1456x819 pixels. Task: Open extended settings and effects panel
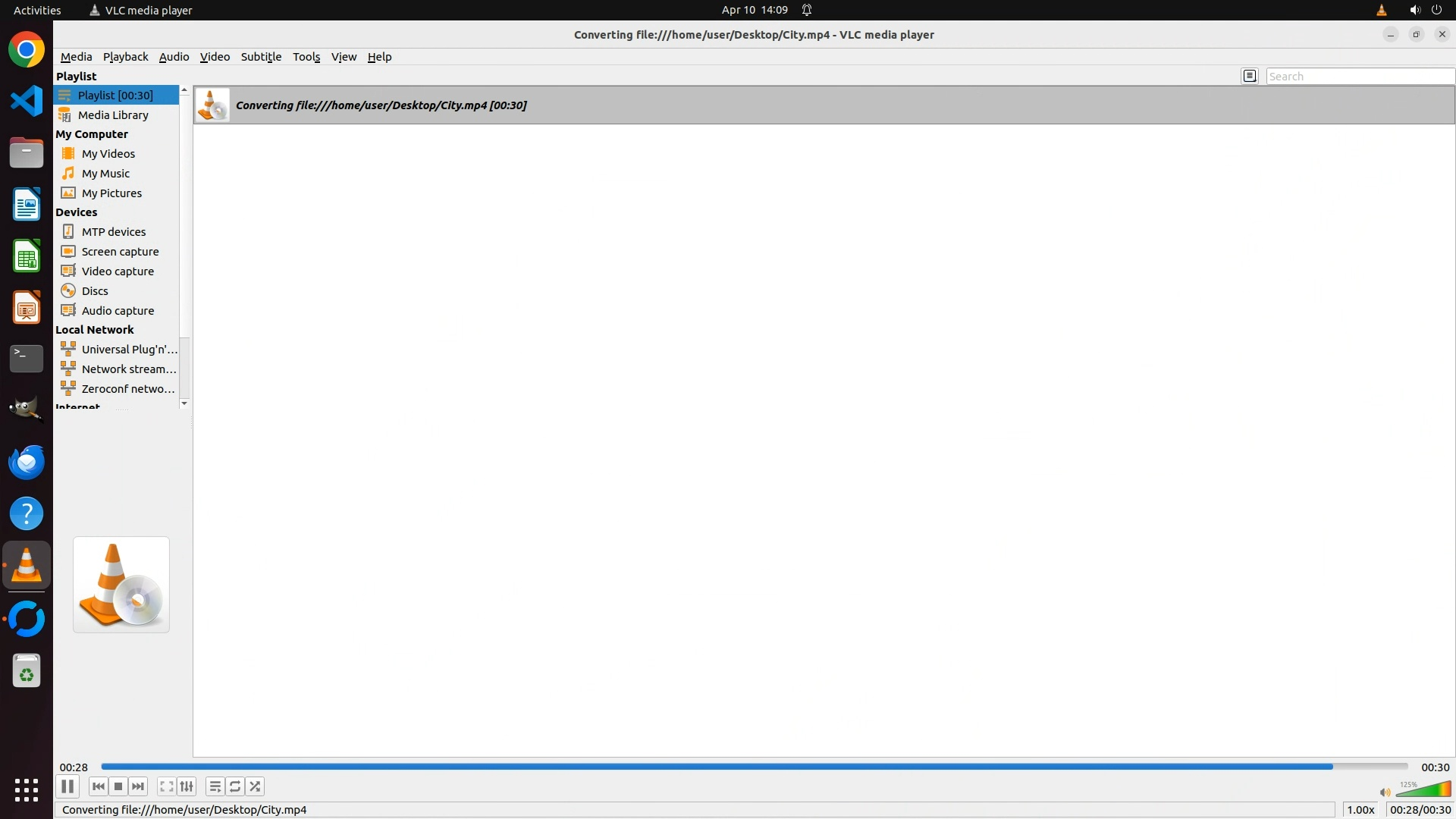tap(187, 786)
